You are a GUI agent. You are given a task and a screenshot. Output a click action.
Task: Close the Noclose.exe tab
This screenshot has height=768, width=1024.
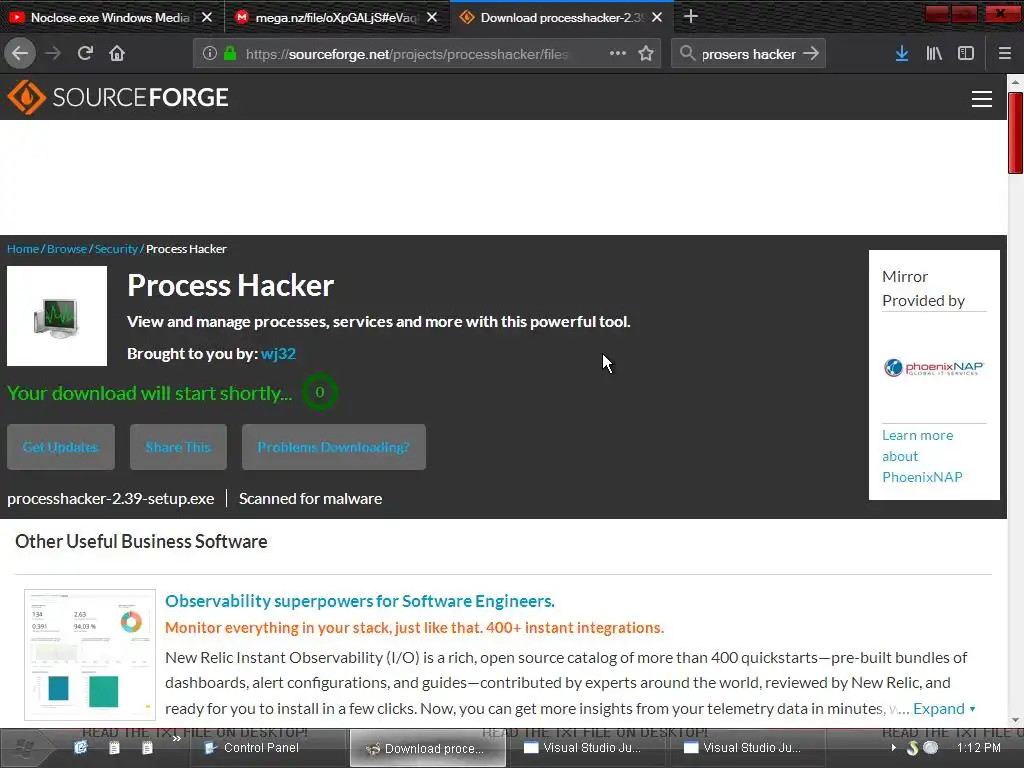point(207,18)
